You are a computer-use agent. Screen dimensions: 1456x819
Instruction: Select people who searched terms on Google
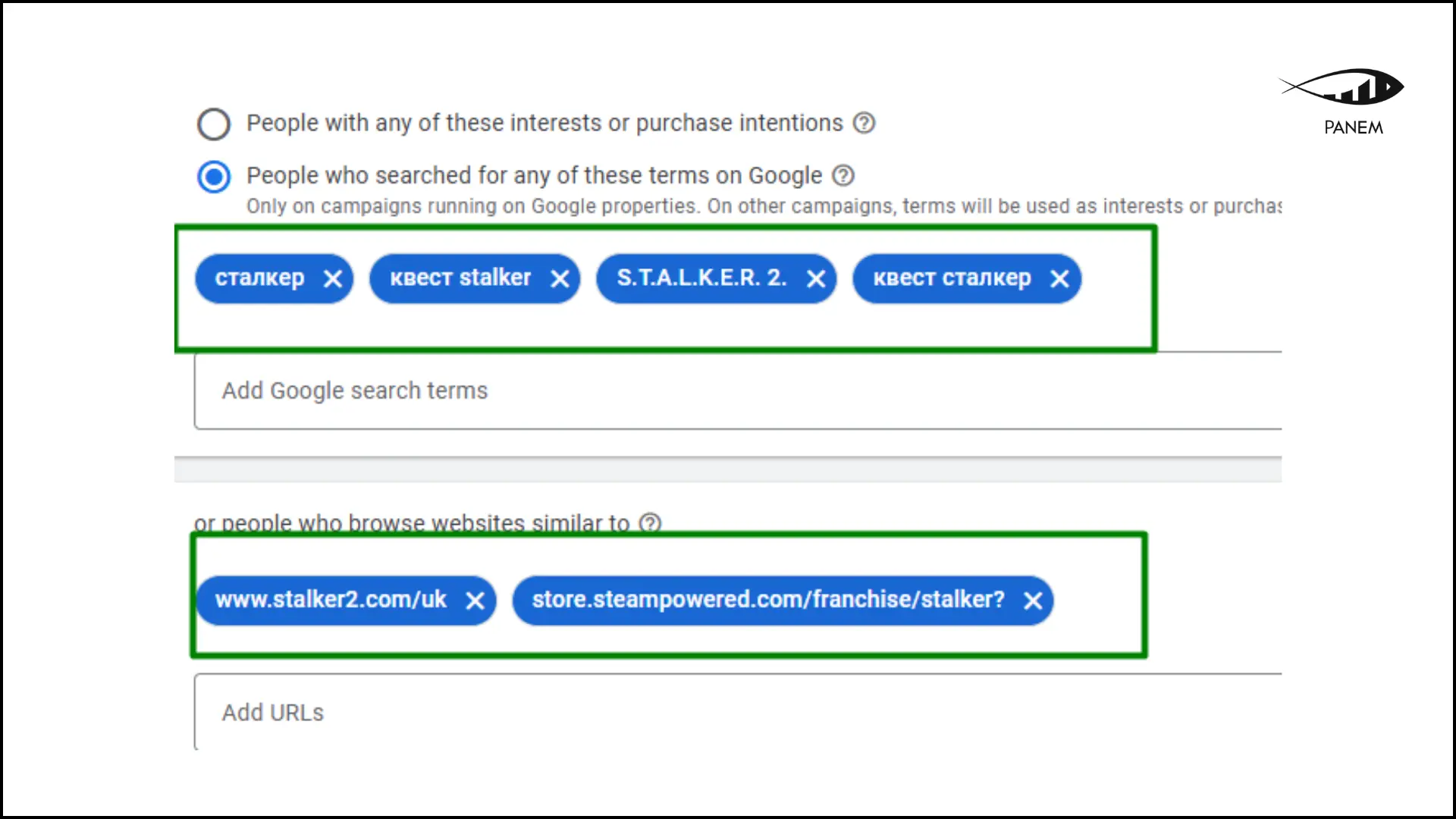(x=214, y=177)
